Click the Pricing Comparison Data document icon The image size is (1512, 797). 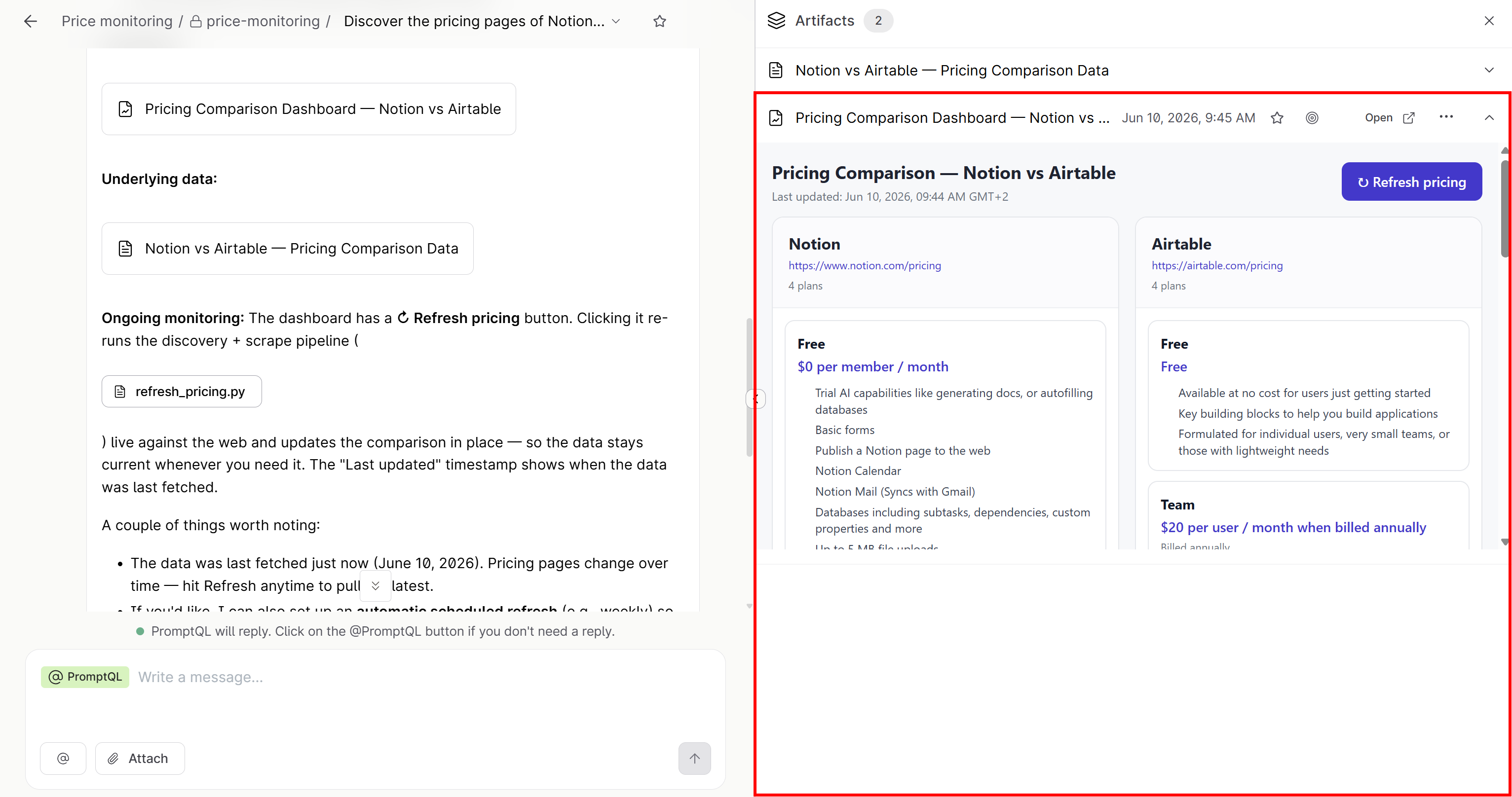(x=776, y=71)
